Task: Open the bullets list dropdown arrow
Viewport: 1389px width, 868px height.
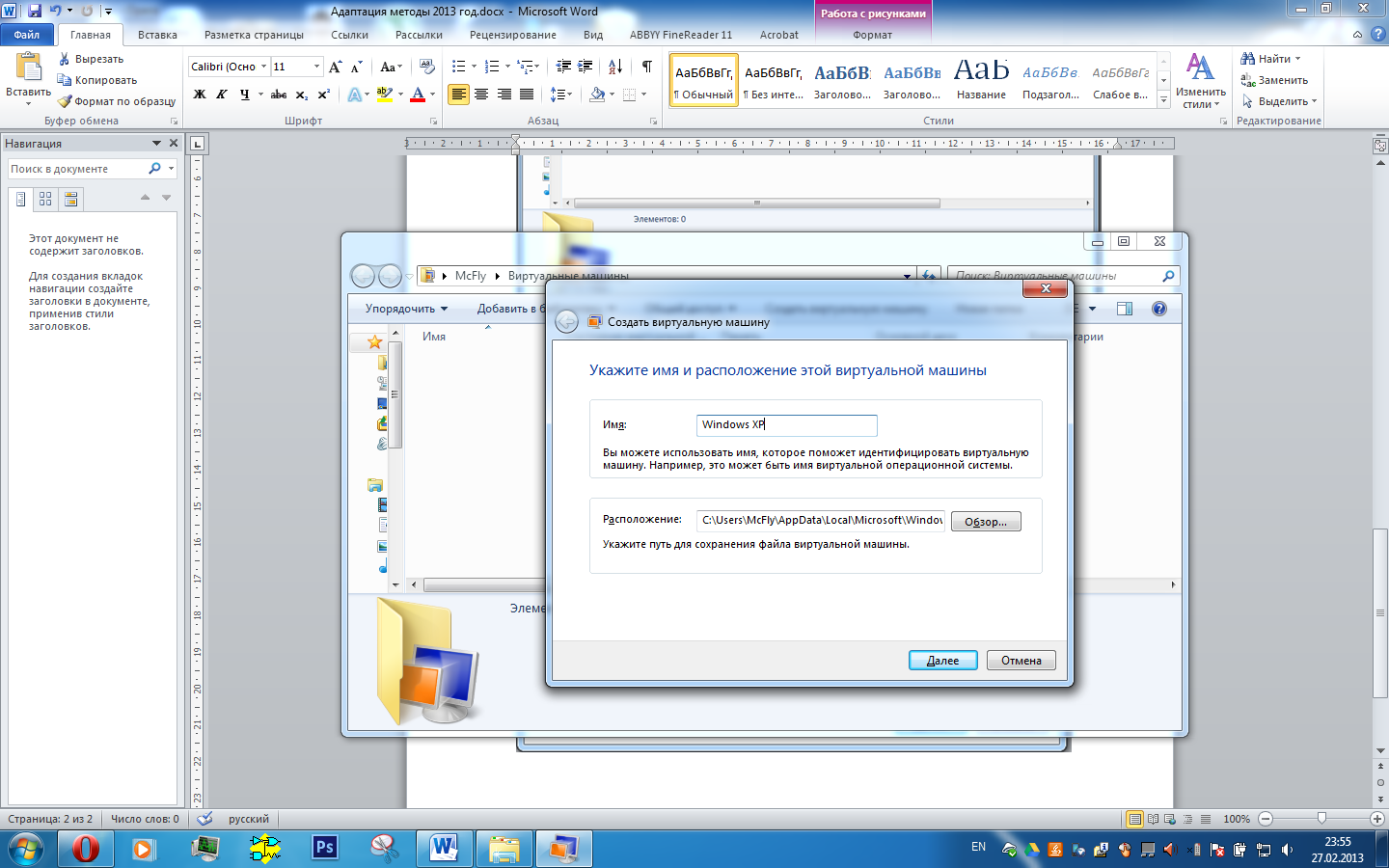Action: (x=474, y=67)
